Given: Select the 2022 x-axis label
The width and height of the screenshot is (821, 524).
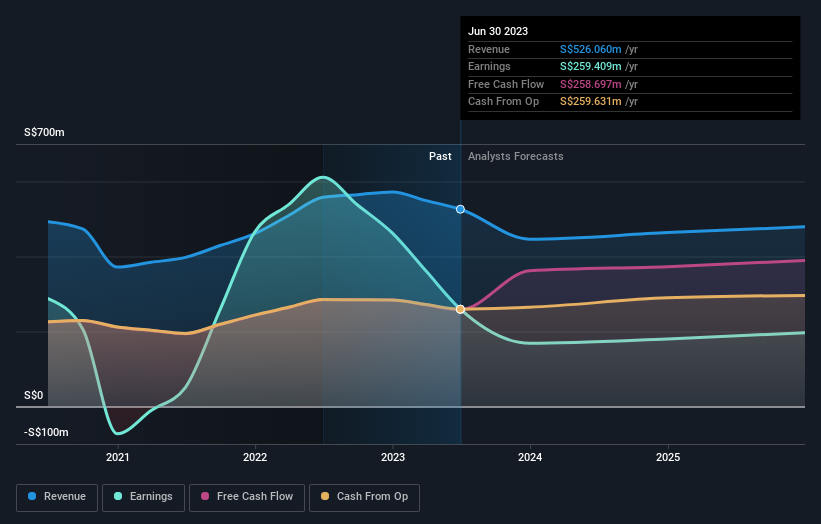Looking at the screenshot, I should click(255, 457).
